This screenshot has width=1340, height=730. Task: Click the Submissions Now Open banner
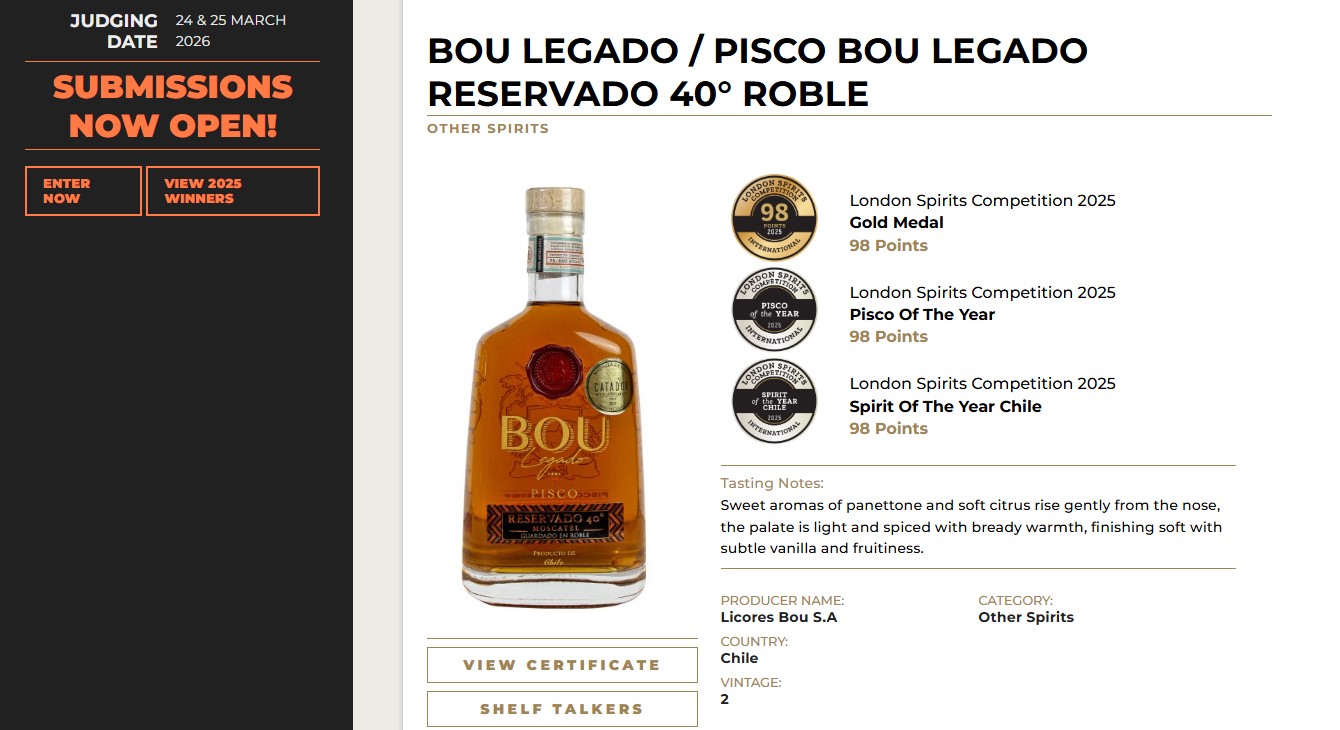tap(173, 106)
